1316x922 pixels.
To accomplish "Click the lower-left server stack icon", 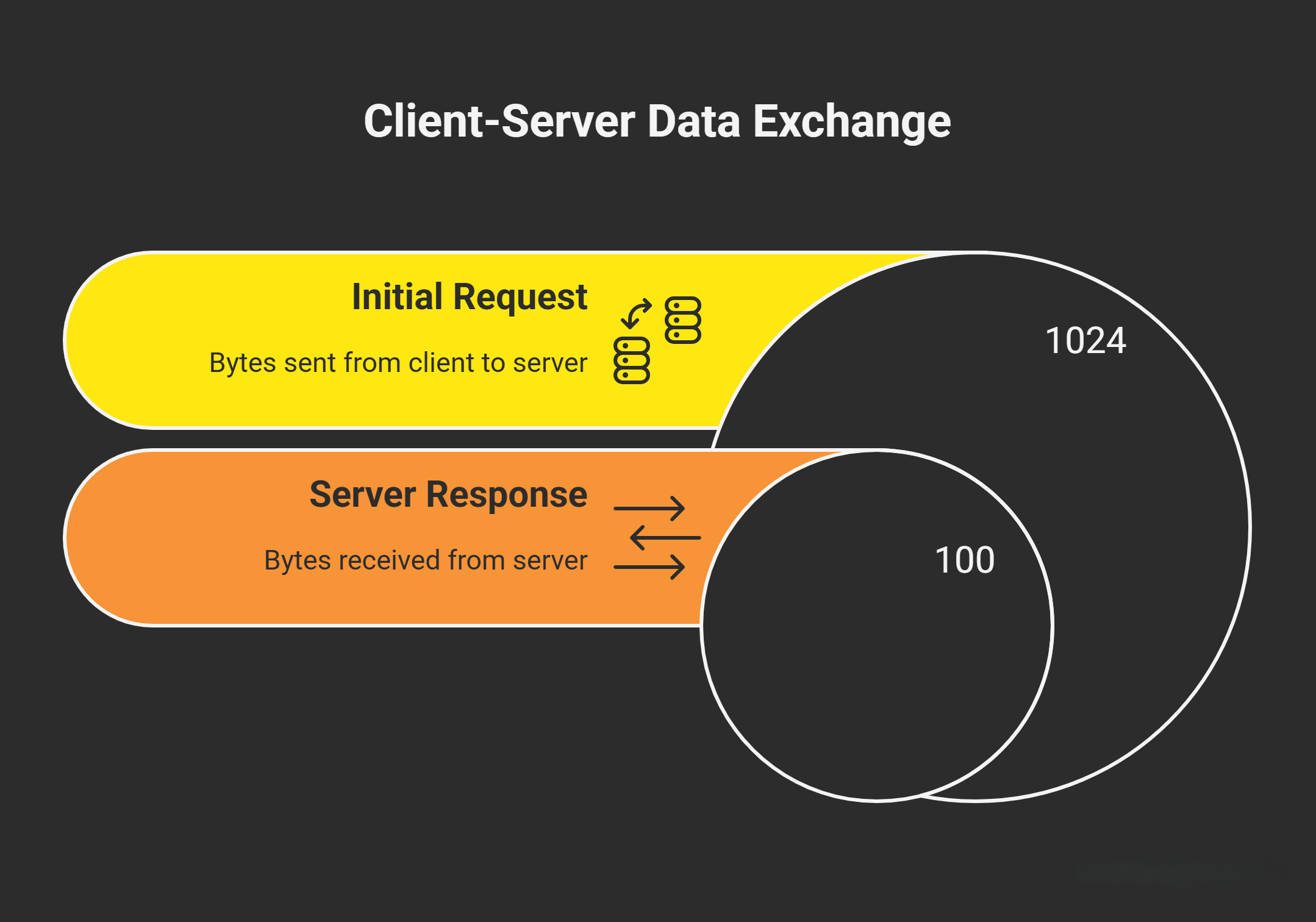I will tap(631, 360).
